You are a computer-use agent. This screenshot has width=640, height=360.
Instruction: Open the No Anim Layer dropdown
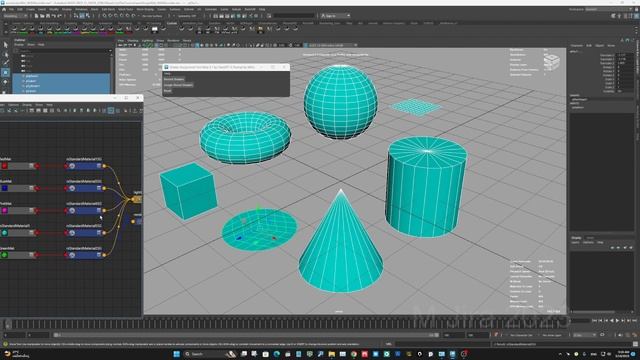552,335
